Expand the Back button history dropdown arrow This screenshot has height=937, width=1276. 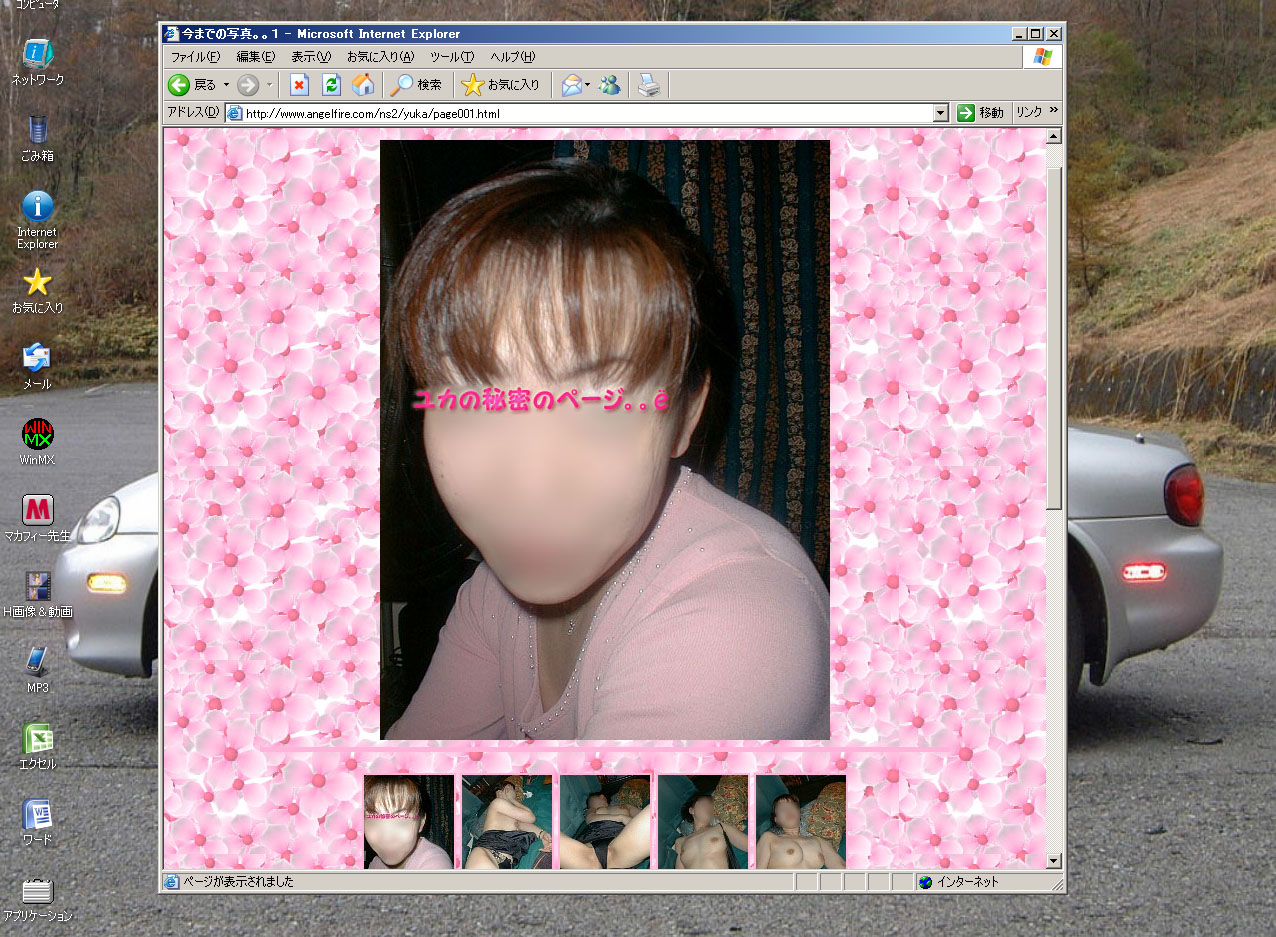pos(226,85)
